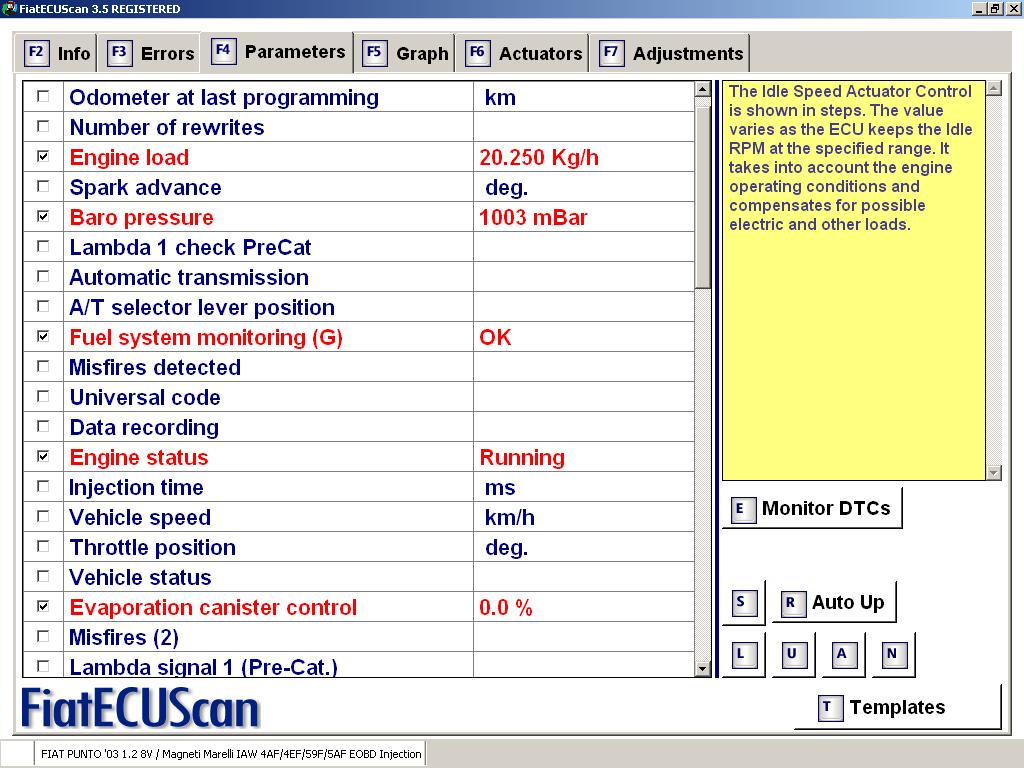Disable Baro pressure monitoring
The height and width of the screenshot is (768, 1024).
click(x=43, y=217)
